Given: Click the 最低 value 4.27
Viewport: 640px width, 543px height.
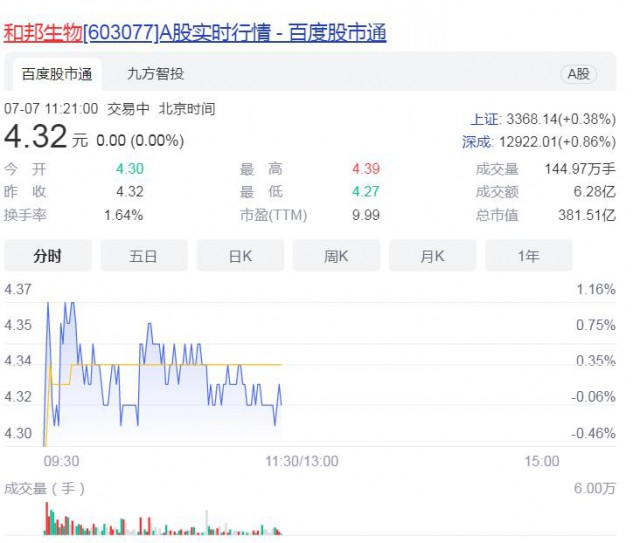Looking at the screenshot, I should 366,192.
